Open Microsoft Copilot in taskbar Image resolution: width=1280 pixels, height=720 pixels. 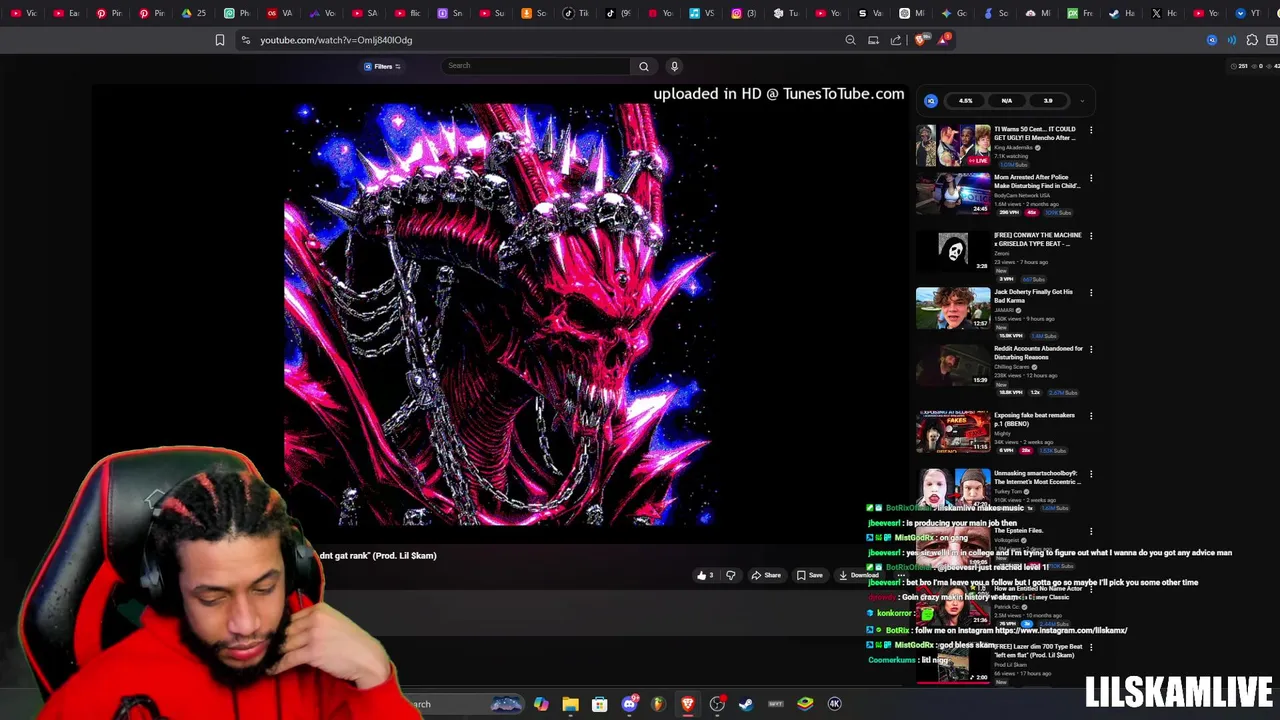(541, 704)
